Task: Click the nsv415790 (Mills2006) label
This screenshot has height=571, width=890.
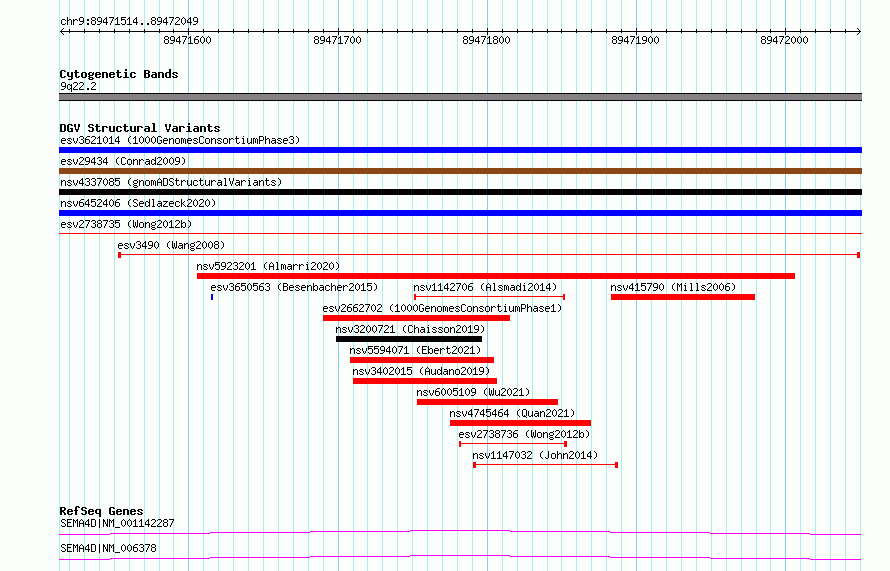Action: pos(673,287)
